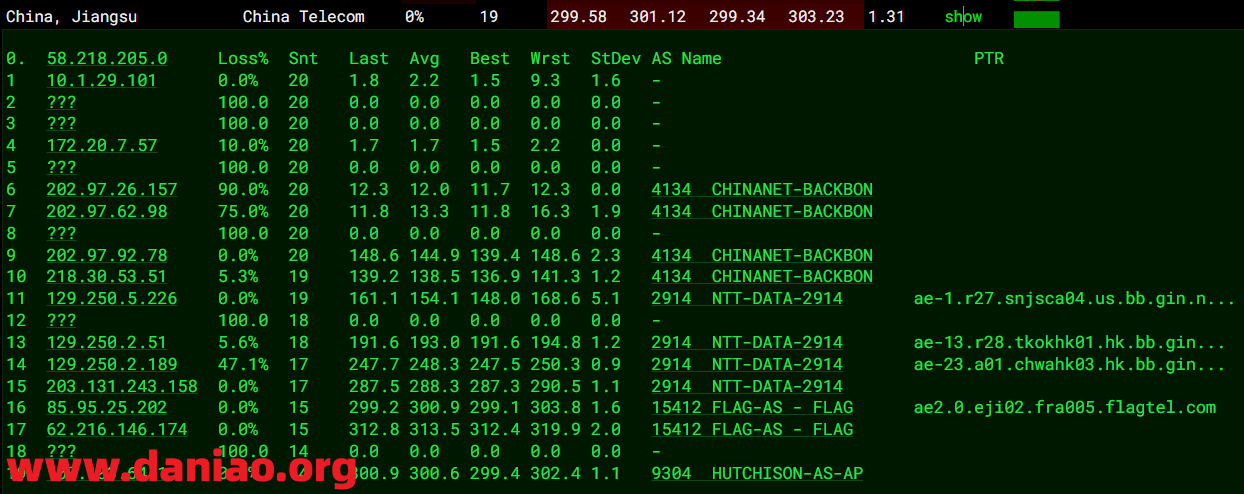This screenshot has width=1244, height=494.
Task: Click the 129.250.2.51 IP at hop 13
Action: [106, 343]
